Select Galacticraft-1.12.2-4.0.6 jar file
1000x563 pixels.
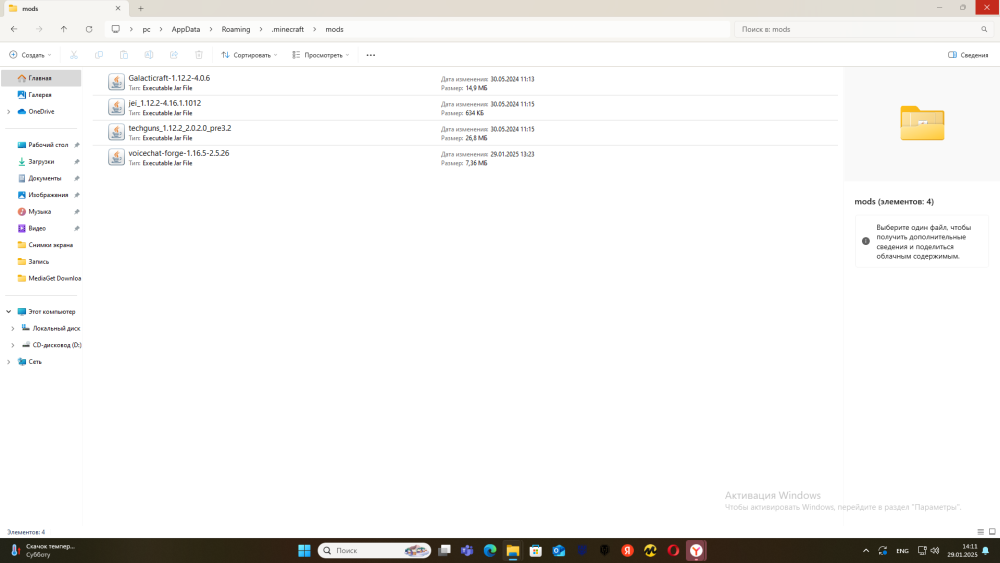466,82
